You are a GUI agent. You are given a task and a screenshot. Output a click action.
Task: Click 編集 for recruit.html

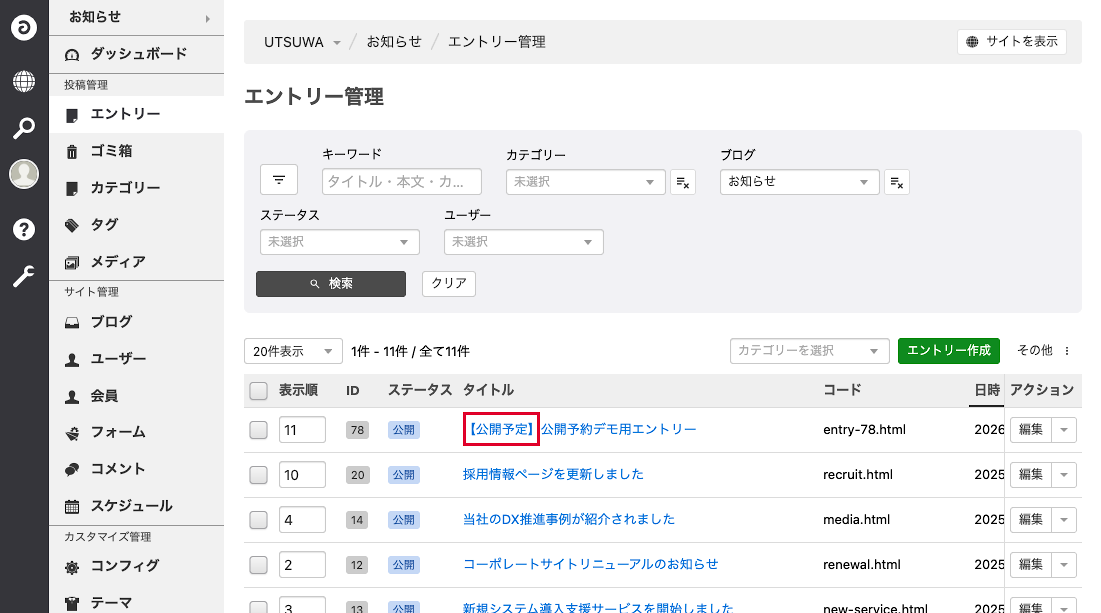pyautogui.click(x=1031, y=475)
